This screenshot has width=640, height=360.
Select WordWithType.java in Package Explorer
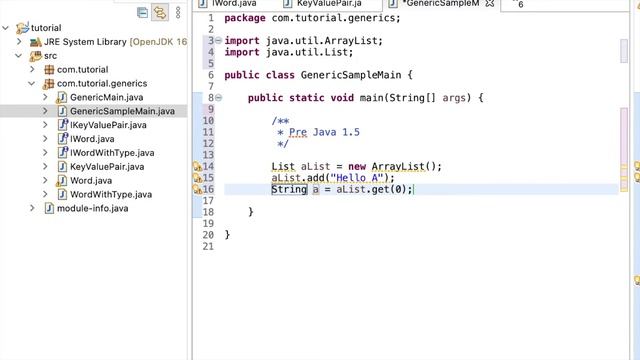tap(111, 195)
